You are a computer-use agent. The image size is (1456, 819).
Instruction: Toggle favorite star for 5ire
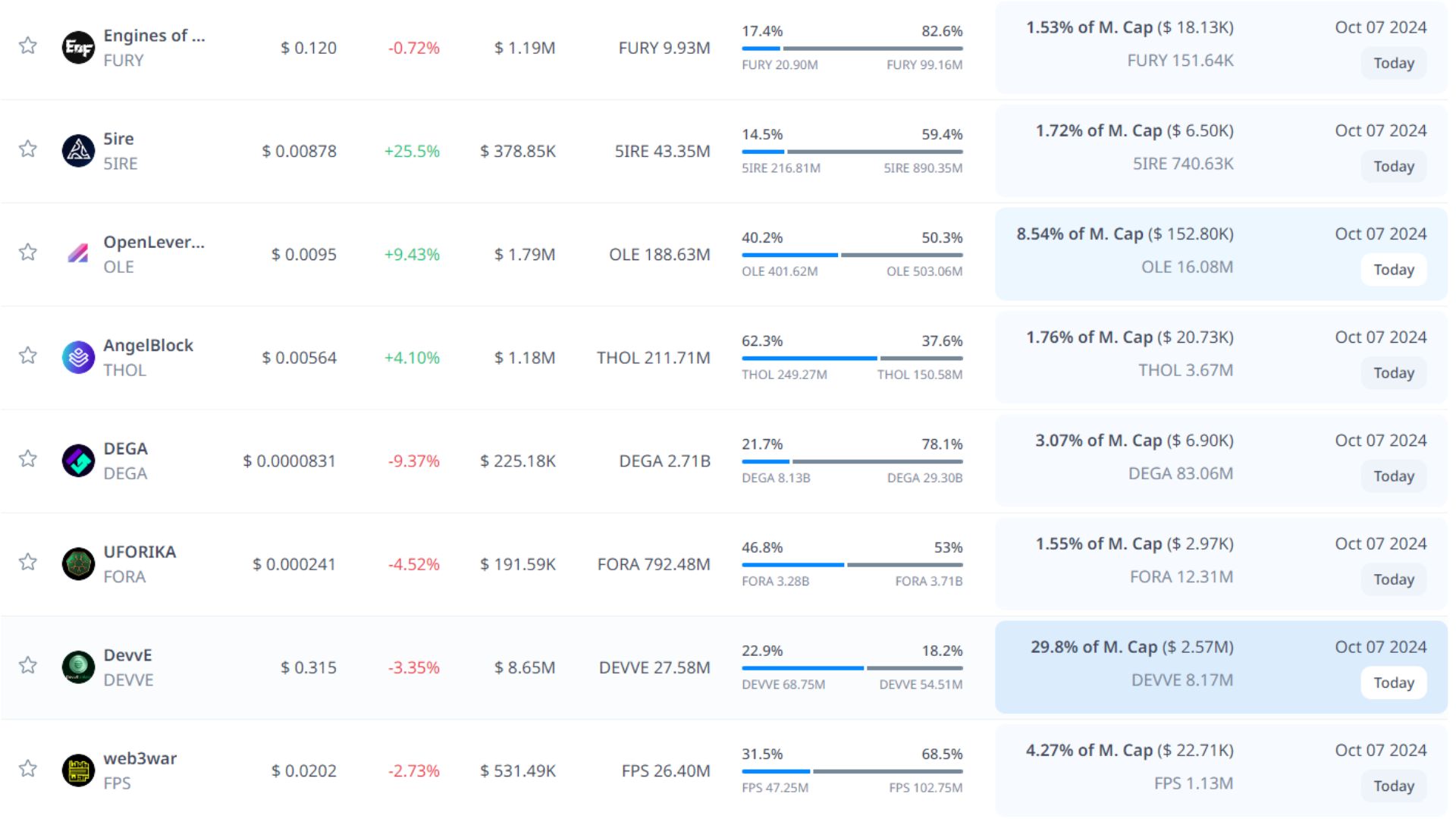pyautogui.click(x=28, y=149)
